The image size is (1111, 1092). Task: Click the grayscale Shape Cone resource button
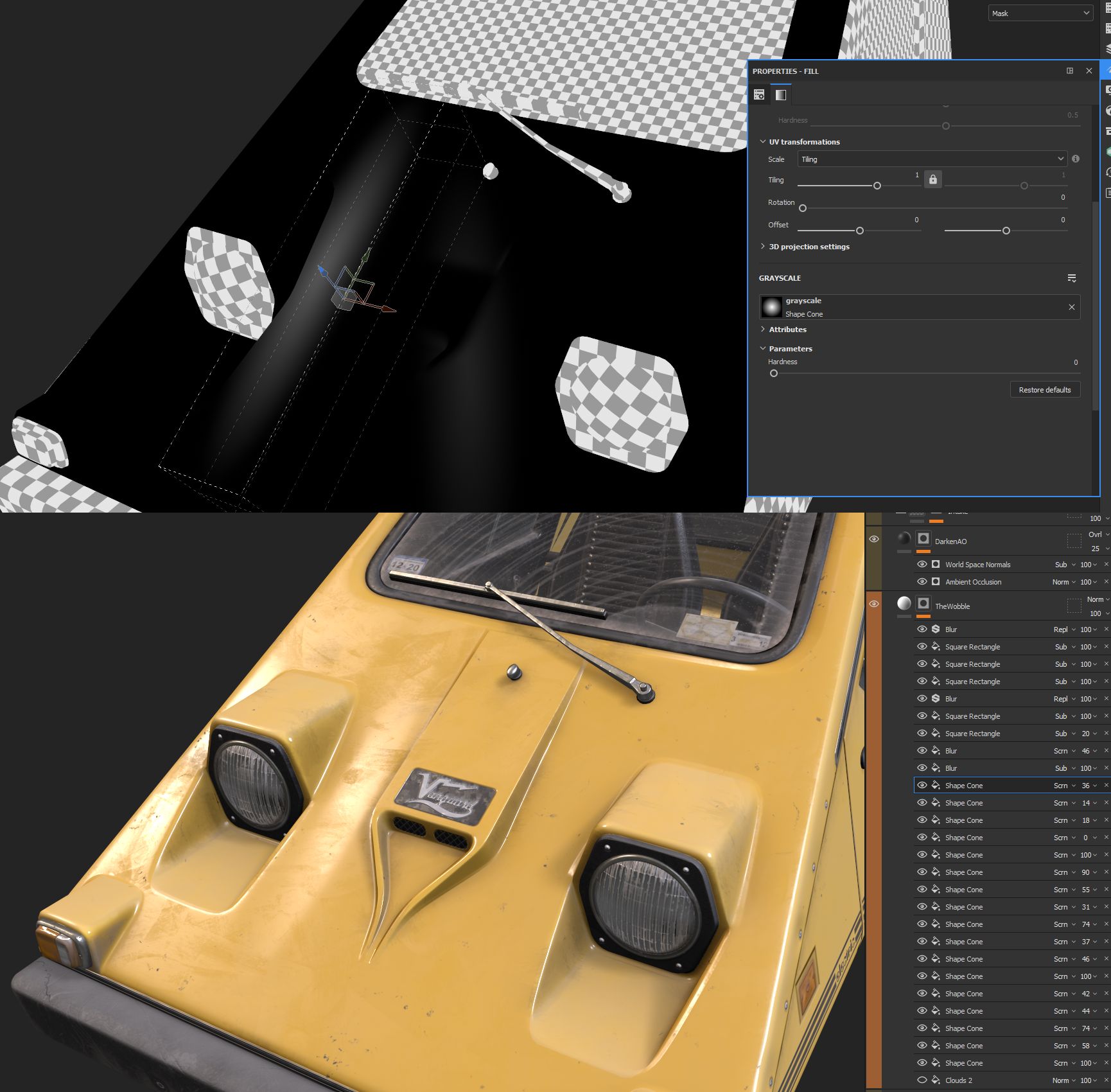pos(920,307)
